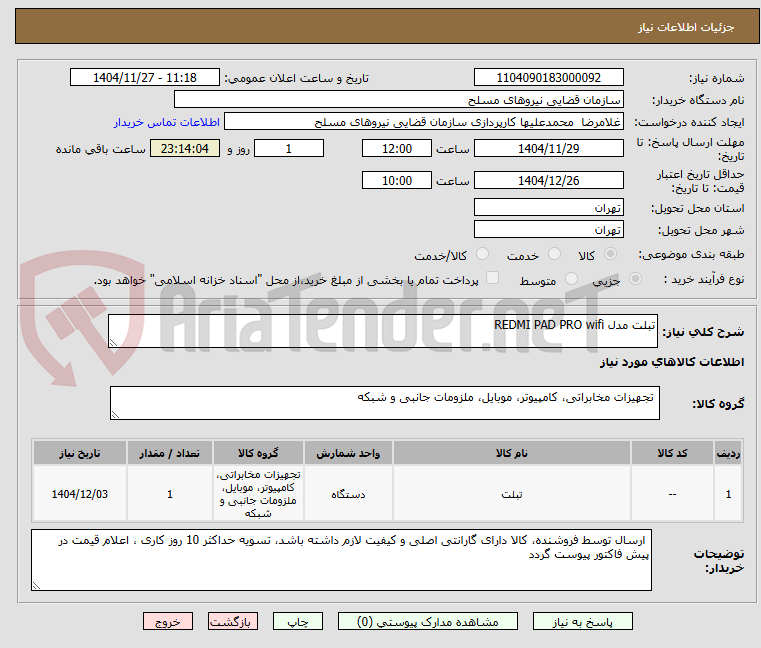
Task: Click the buyer organization name field
Action: [x=398, y=100]
